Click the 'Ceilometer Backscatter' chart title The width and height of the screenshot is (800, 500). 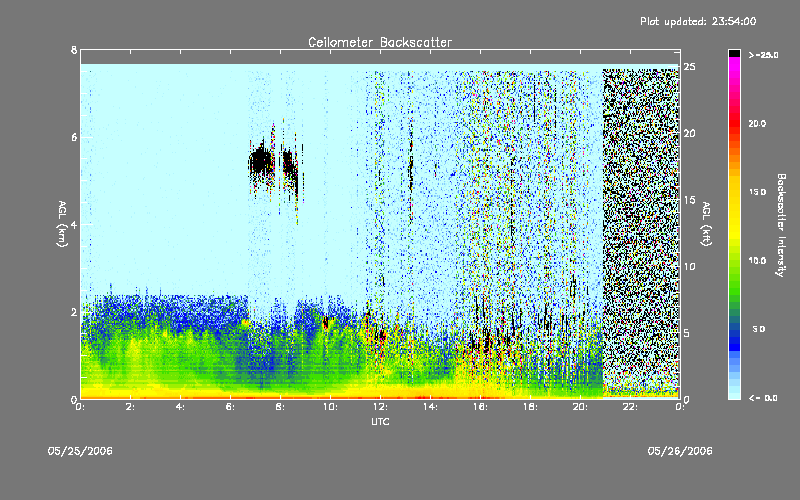coord(380,42)
